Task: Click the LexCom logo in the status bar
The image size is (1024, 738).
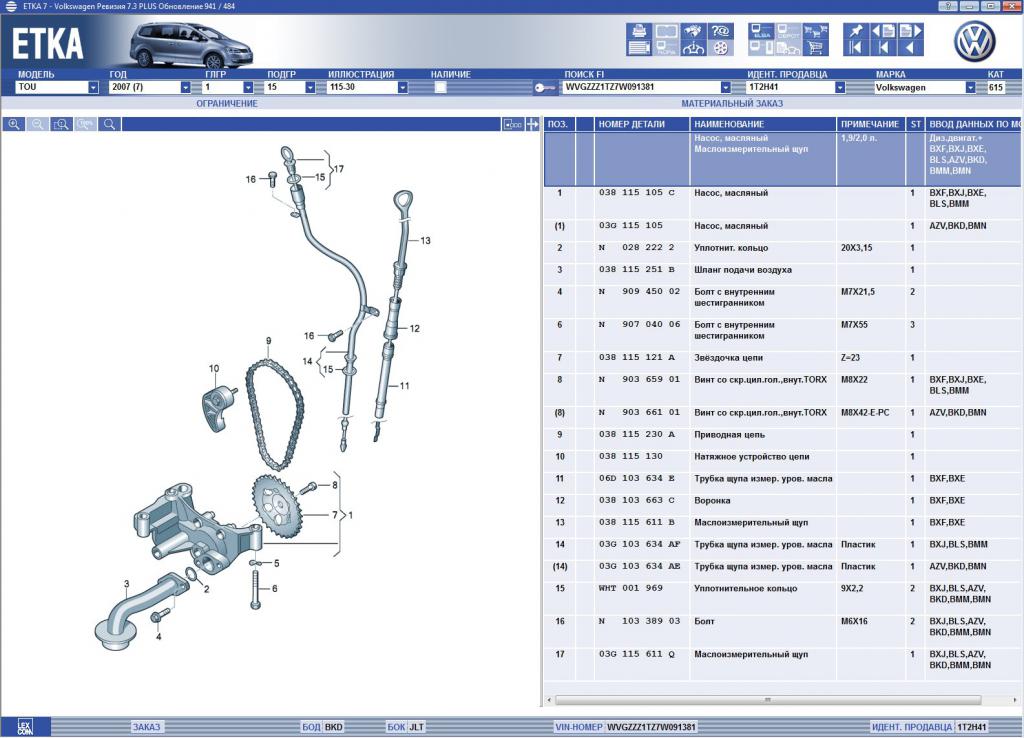Action: tap(25, 727)
